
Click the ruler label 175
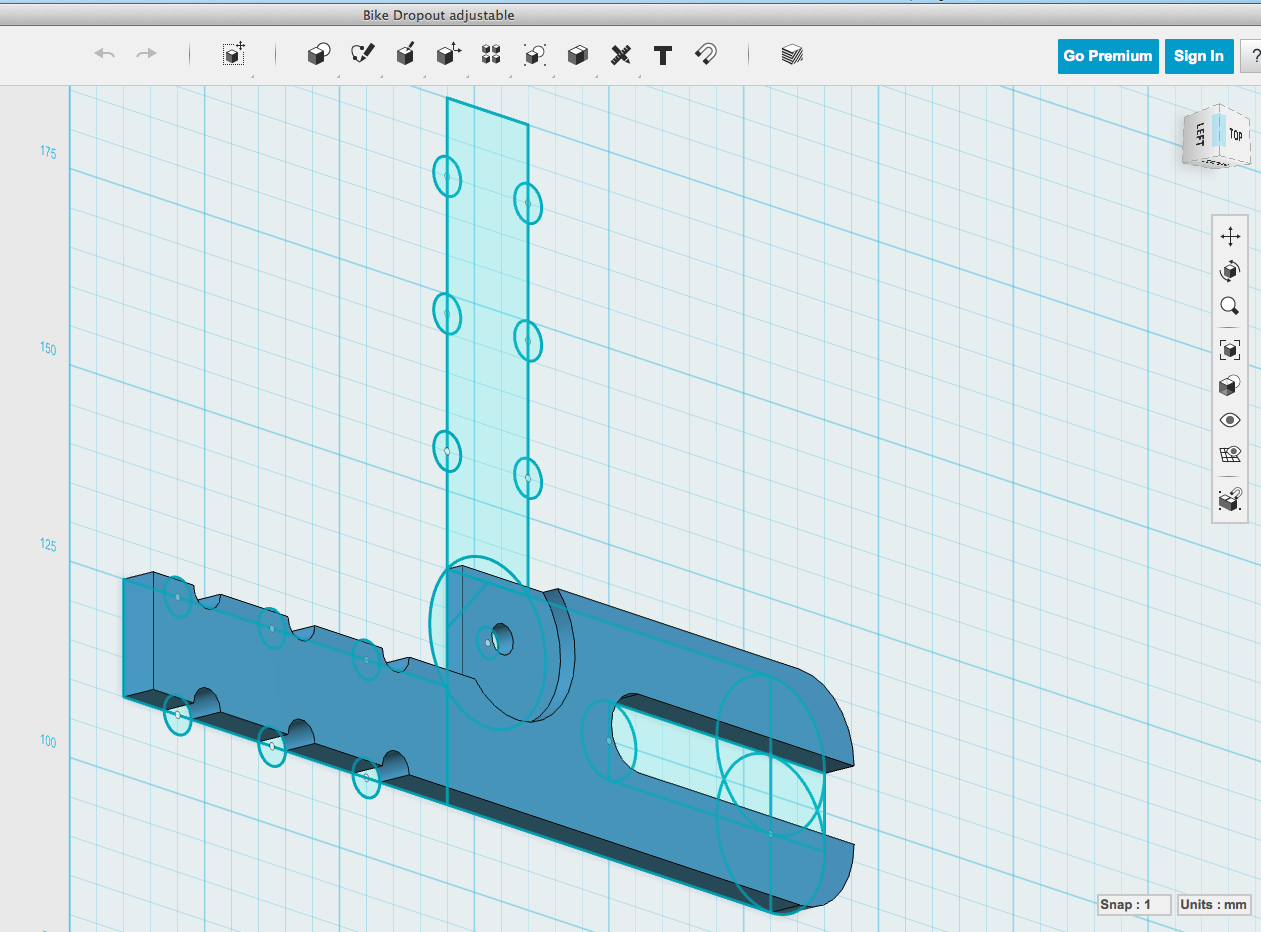pyautogui.click(x=48, y=152)
